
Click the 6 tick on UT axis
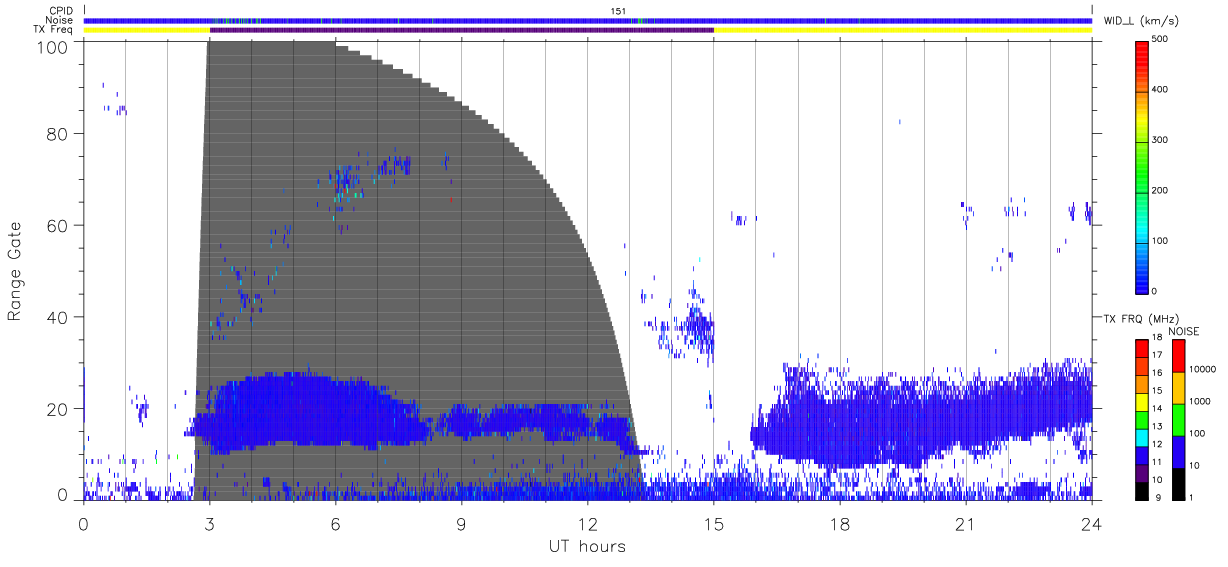pyautogui.click(x=335, y=523)
